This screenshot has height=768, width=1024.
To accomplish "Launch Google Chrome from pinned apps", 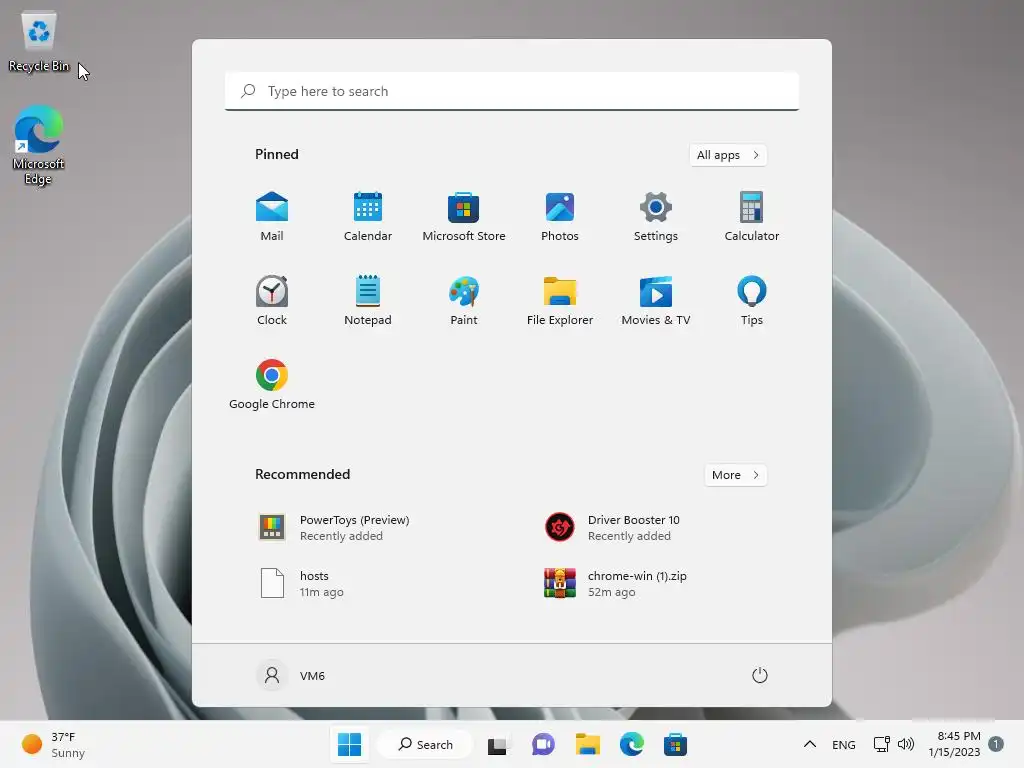I will pos(272,385).
